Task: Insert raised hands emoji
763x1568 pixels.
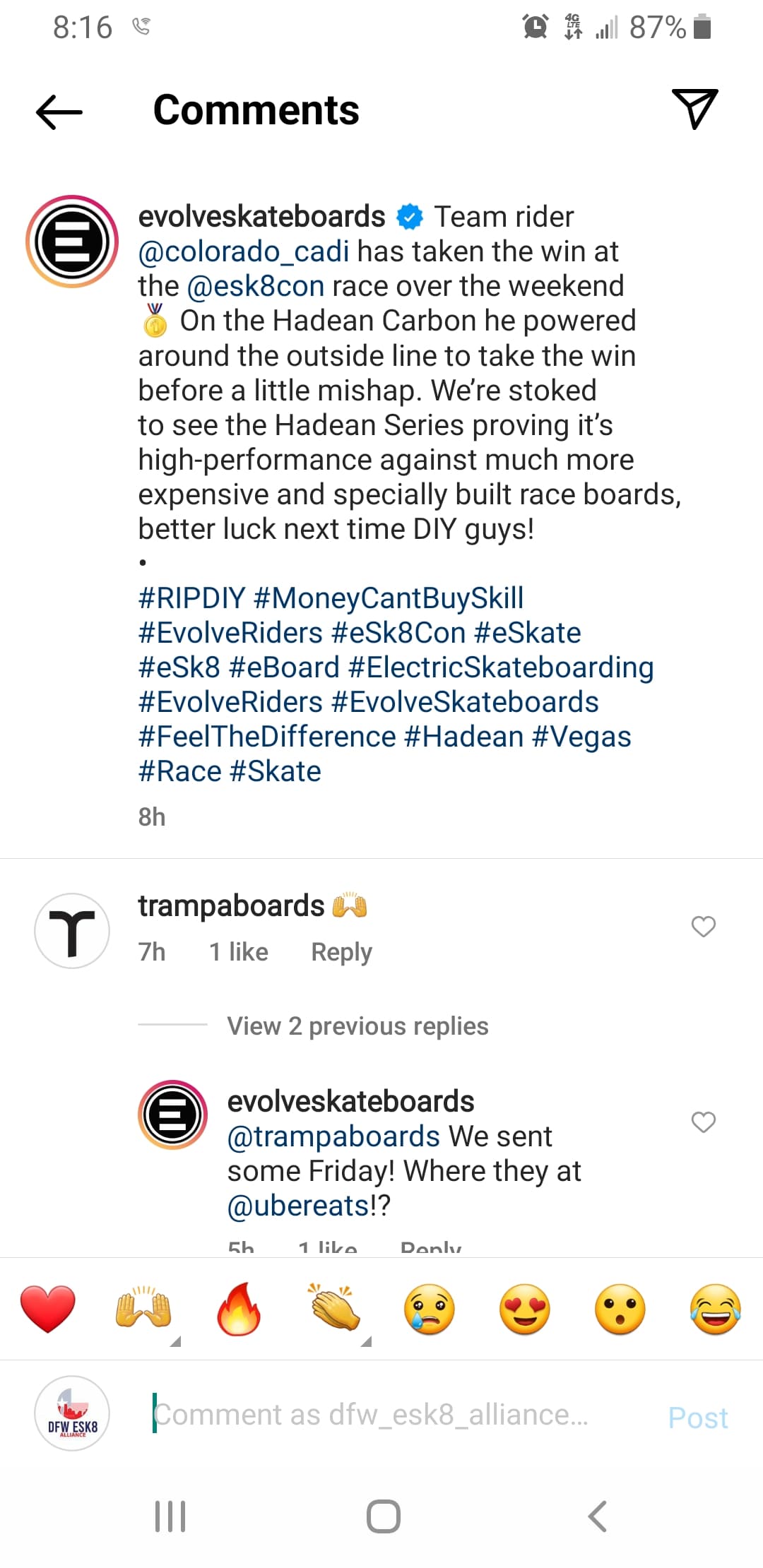Action: pyautogui.click(x=143, y=1309)
